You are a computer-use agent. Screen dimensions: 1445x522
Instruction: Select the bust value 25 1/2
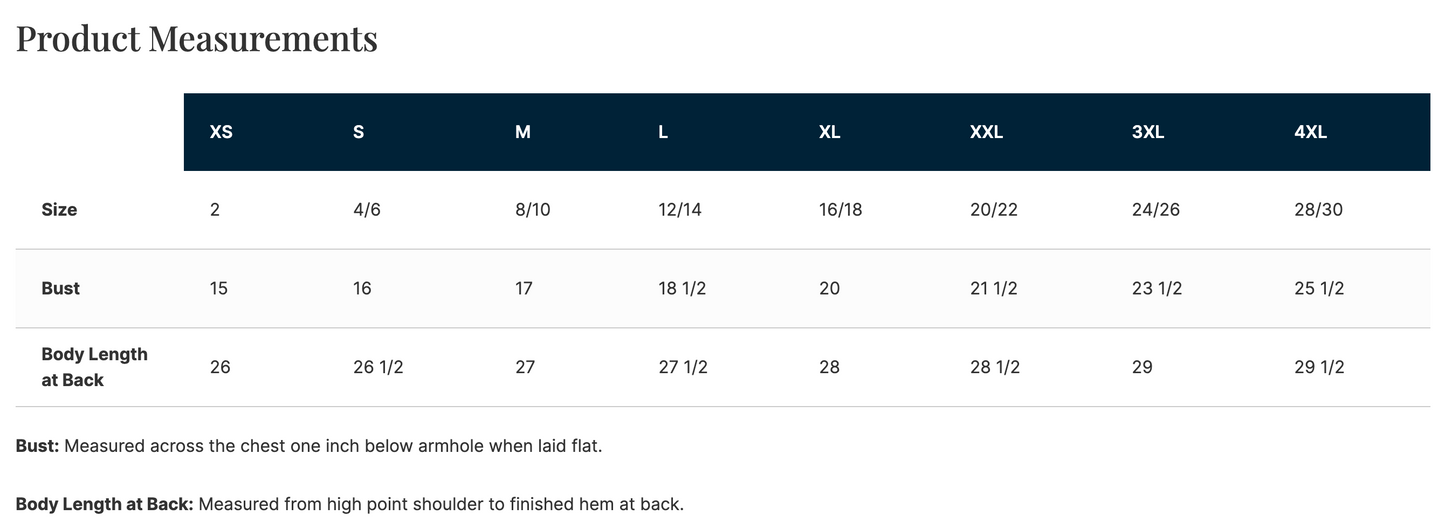coord(1319,288)
